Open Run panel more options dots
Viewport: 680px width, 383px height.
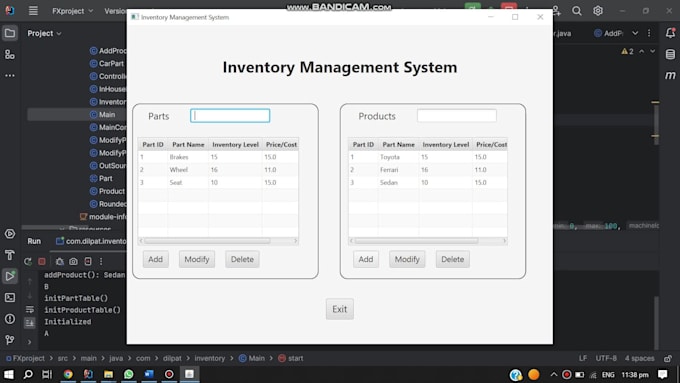click(x=101, y=261)
